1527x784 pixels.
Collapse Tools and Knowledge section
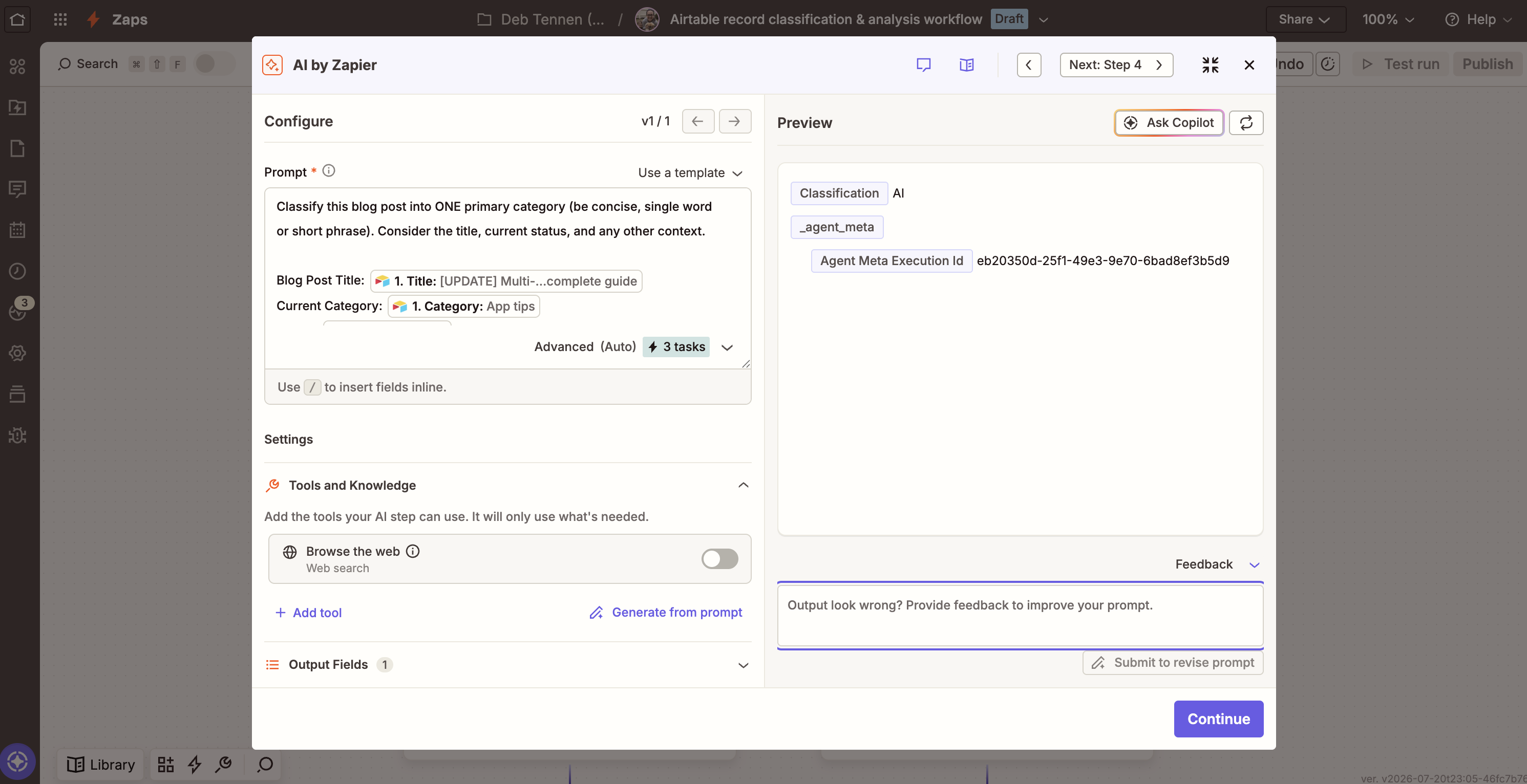click(743, 485)
